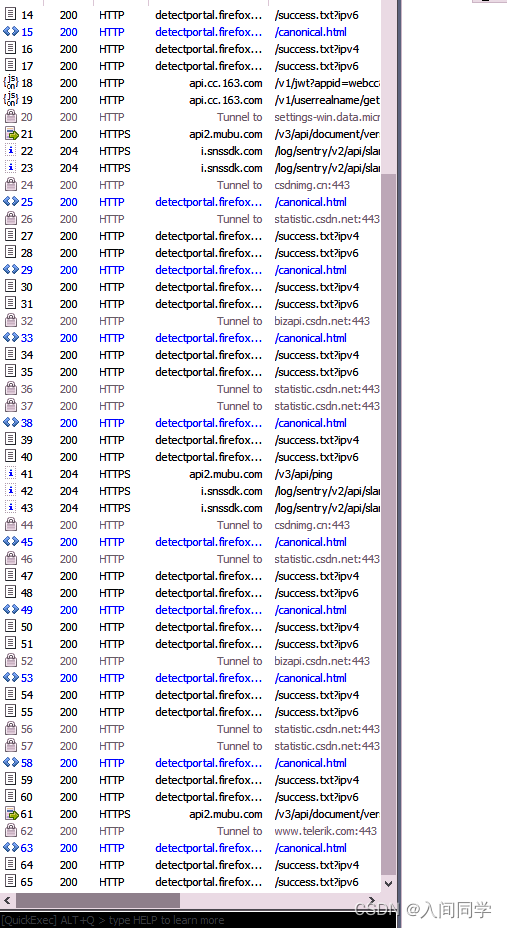
Task: Click the lock icon of session 37
Action: [x=10, y=405]
